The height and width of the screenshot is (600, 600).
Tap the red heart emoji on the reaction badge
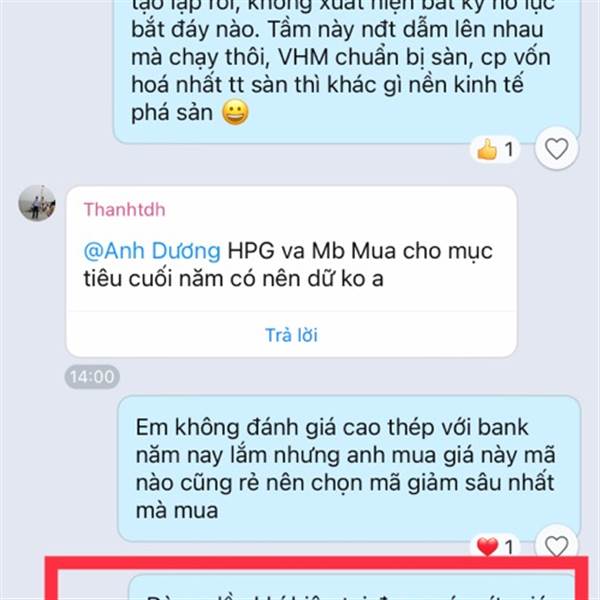point(488,546)
